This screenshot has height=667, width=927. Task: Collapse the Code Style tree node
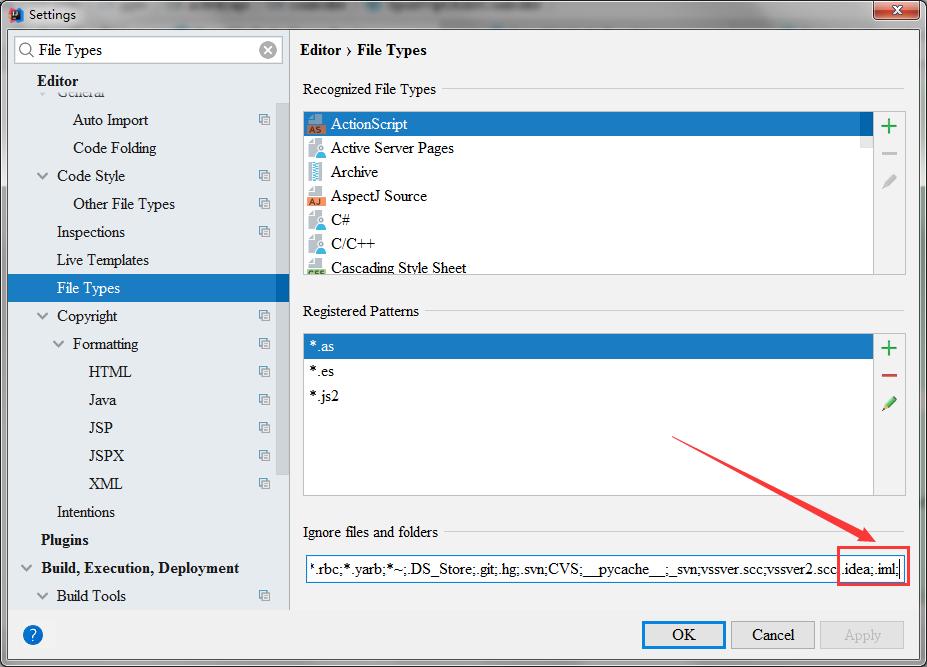[x=42, y=176]
